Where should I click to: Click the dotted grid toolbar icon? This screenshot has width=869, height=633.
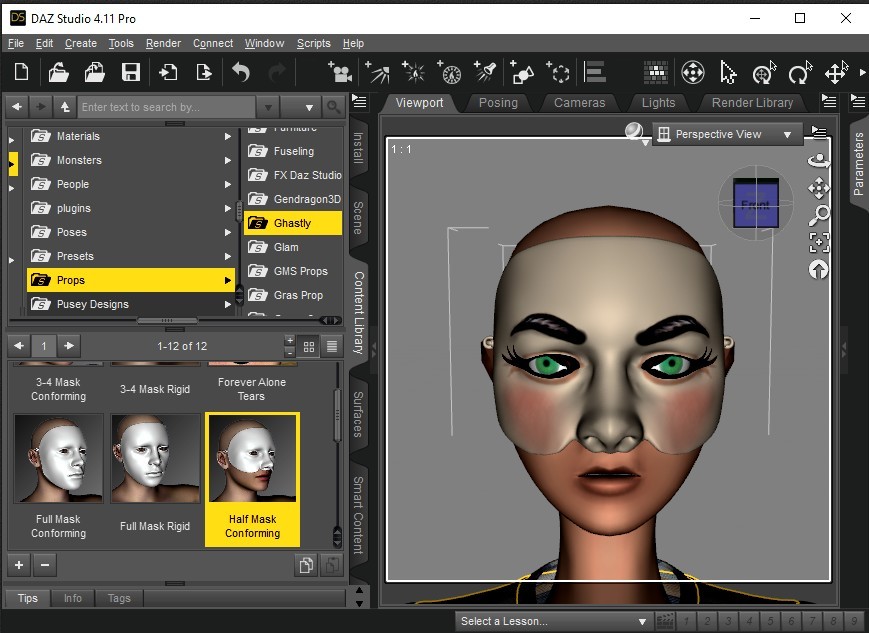(x=656, y=72)
